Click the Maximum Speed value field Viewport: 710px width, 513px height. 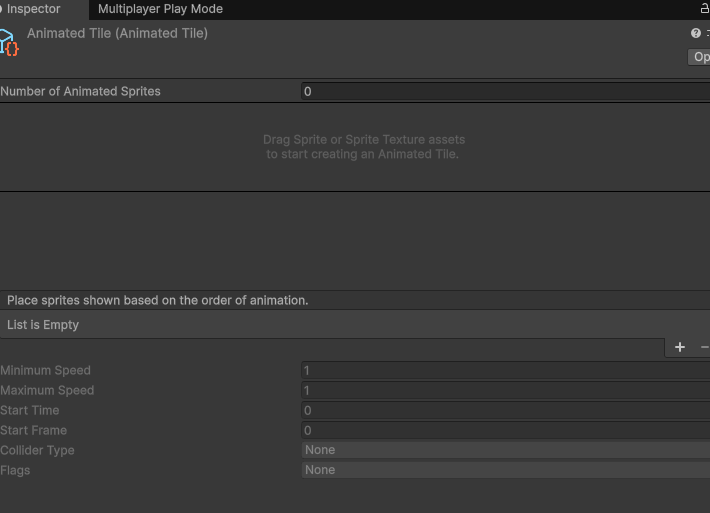pos(505,390)
